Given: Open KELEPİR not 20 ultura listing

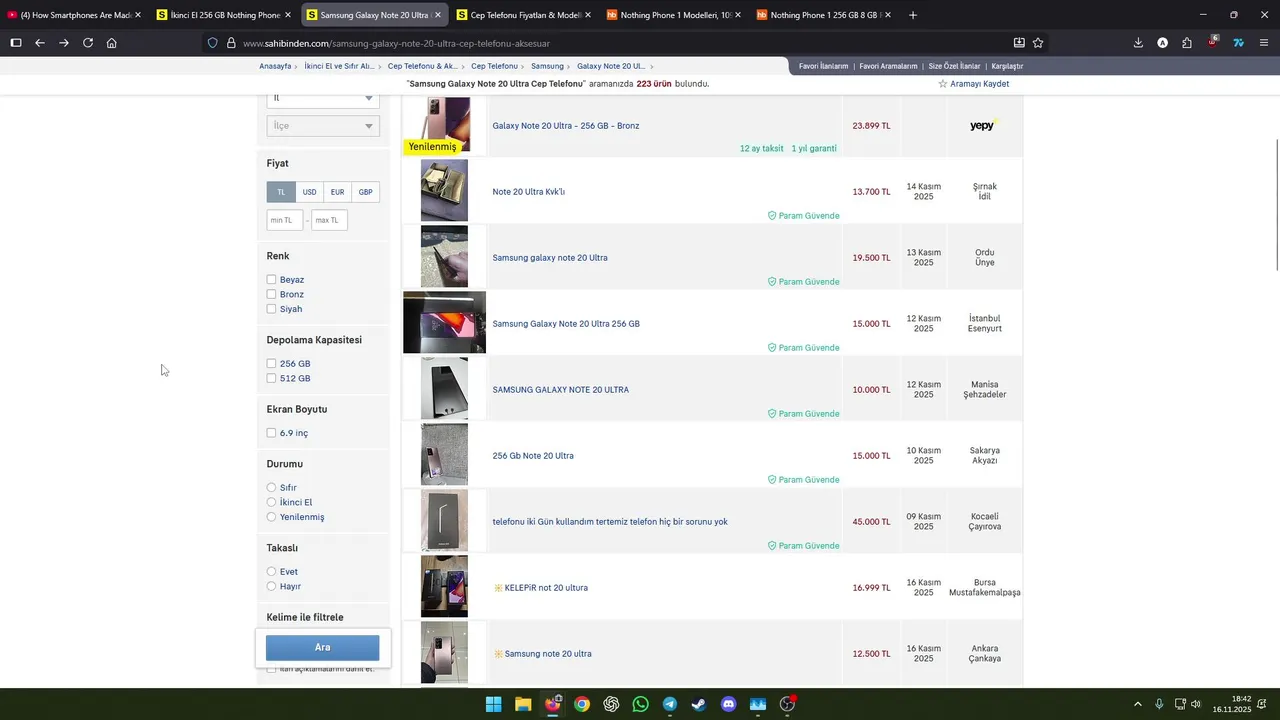Looking at the screenshot, I should point(546,588).
